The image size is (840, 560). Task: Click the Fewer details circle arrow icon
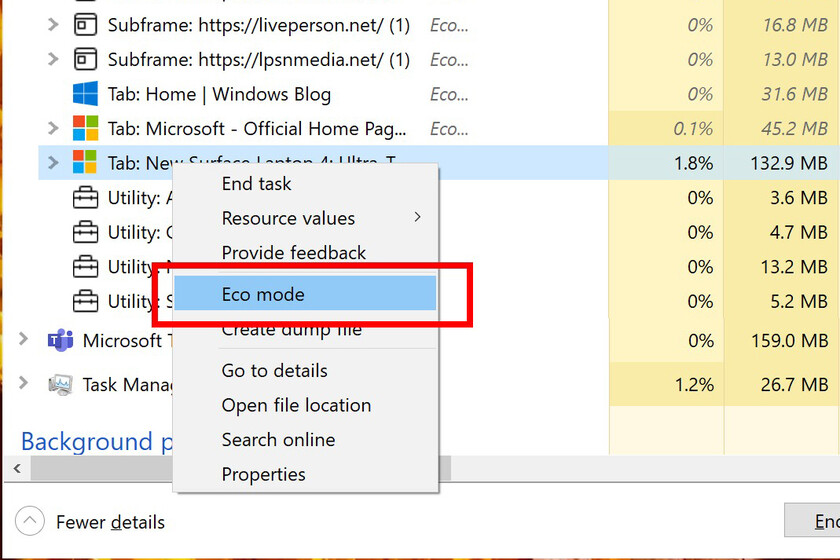[x=29, y=521]
